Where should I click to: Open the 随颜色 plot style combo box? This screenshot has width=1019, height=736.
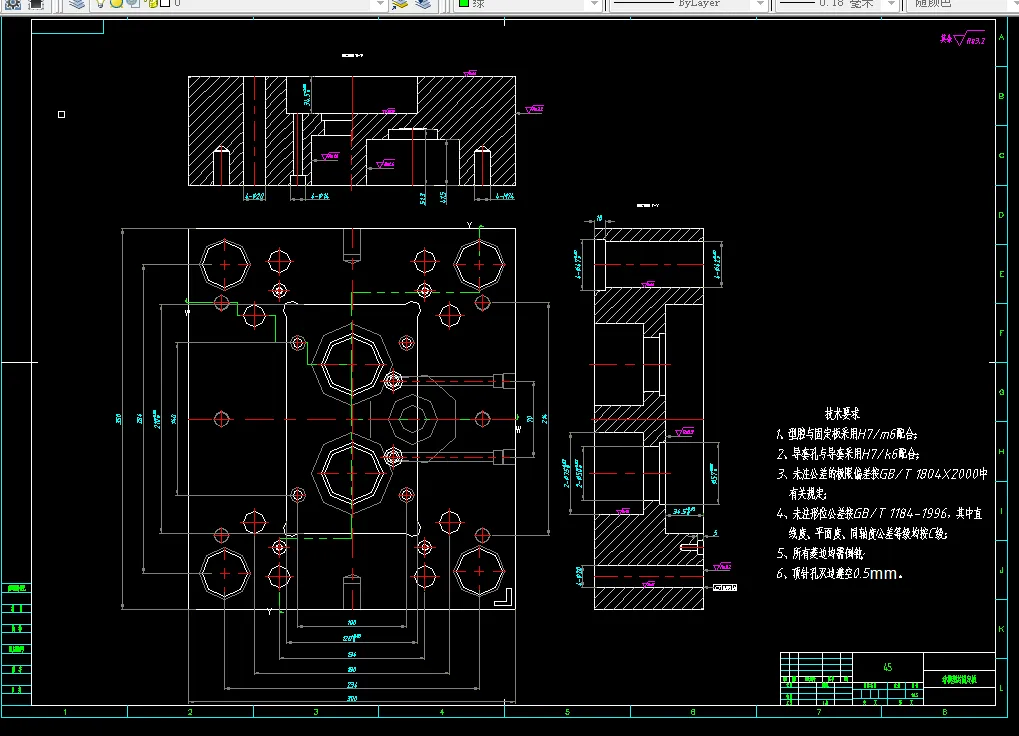click(962, 4)
